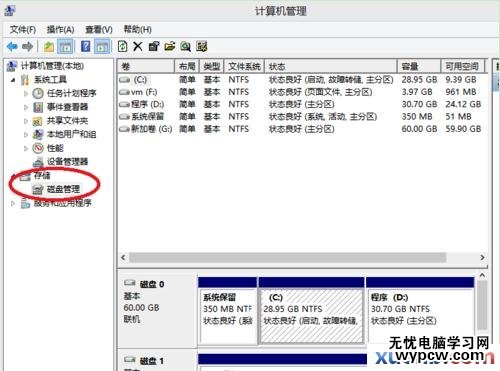Click the Up one level folder icon
Viewport: 500px width, 371px height.
pos(49,46)
